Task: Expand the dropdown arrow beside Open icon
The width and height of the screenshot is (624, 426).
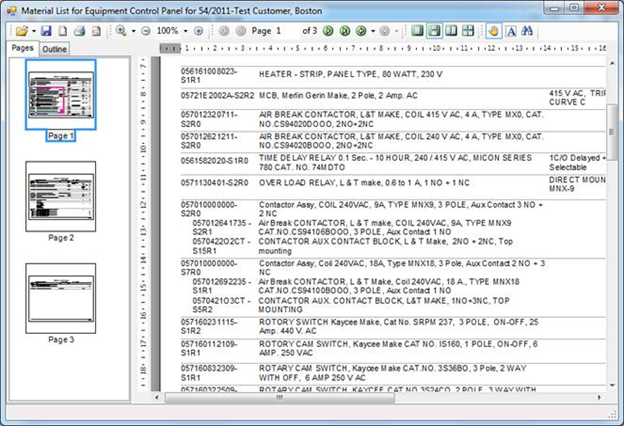Action: click(32, 31)
